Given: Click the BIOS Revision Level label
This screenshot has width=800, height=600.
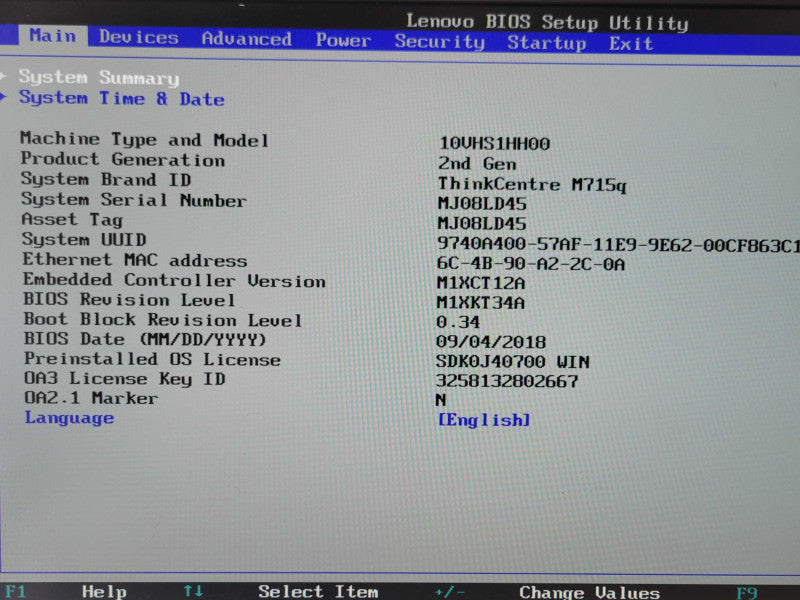Looking at the screenshot, I should point(129,299).
